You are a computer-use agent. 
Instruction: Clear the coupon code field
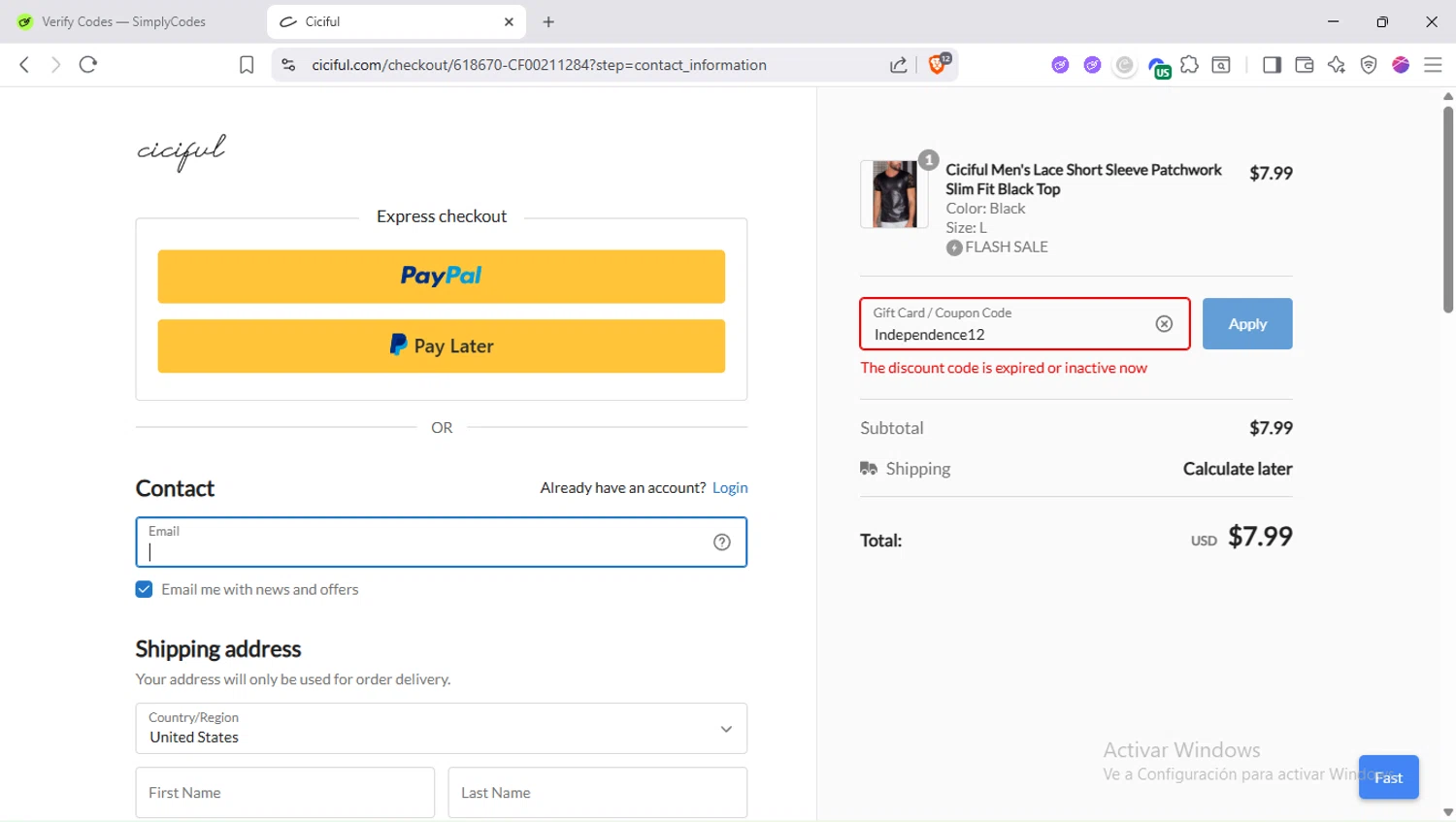click(x=1164, y=324)
